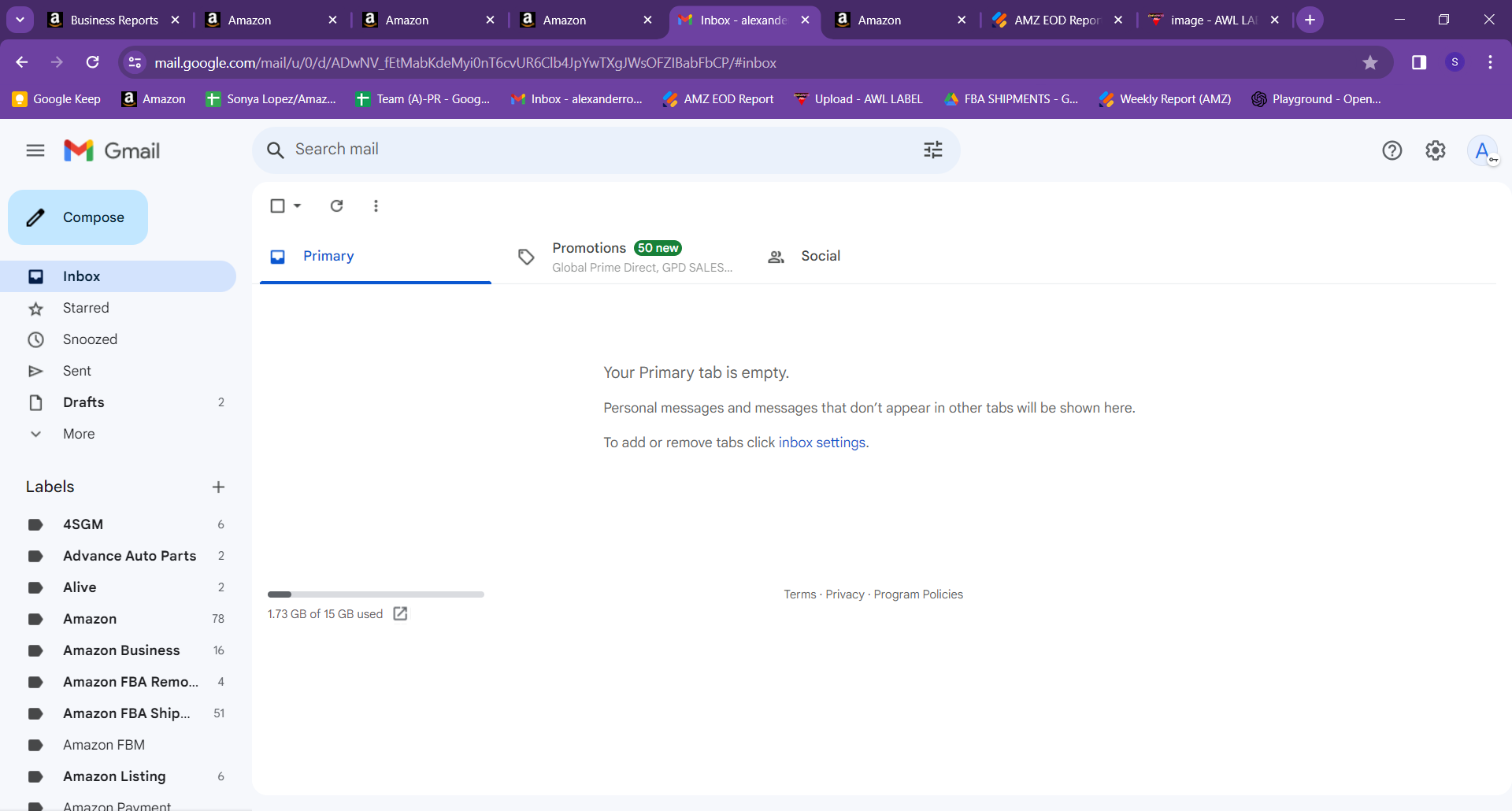Viewport: 1512px width, 811px height.
Task: Close the AMZ EOD Report browser tab
Action: [x=1117, y=20]
